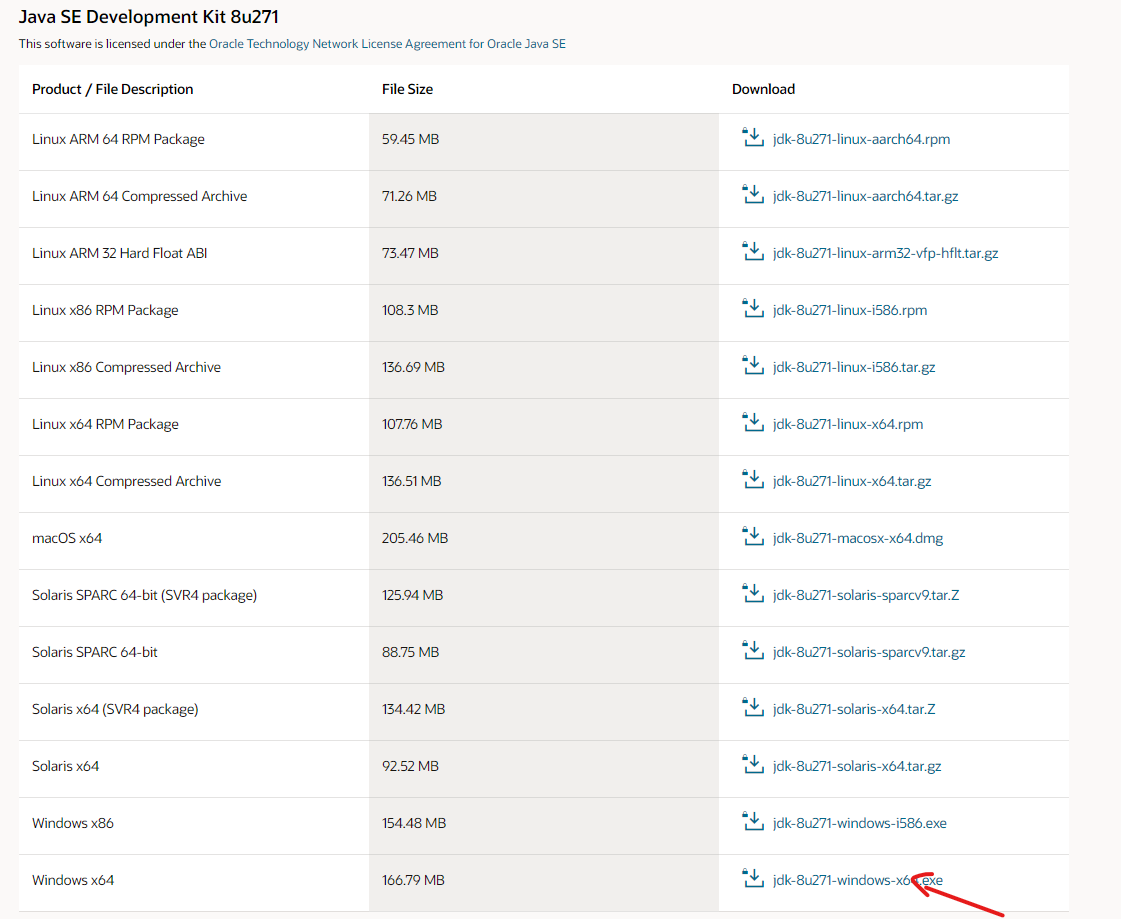Screen dimensions: 1121x919
Task: Click download icon for macosx-x64.dmg
Action: click(x=753, y=536)
